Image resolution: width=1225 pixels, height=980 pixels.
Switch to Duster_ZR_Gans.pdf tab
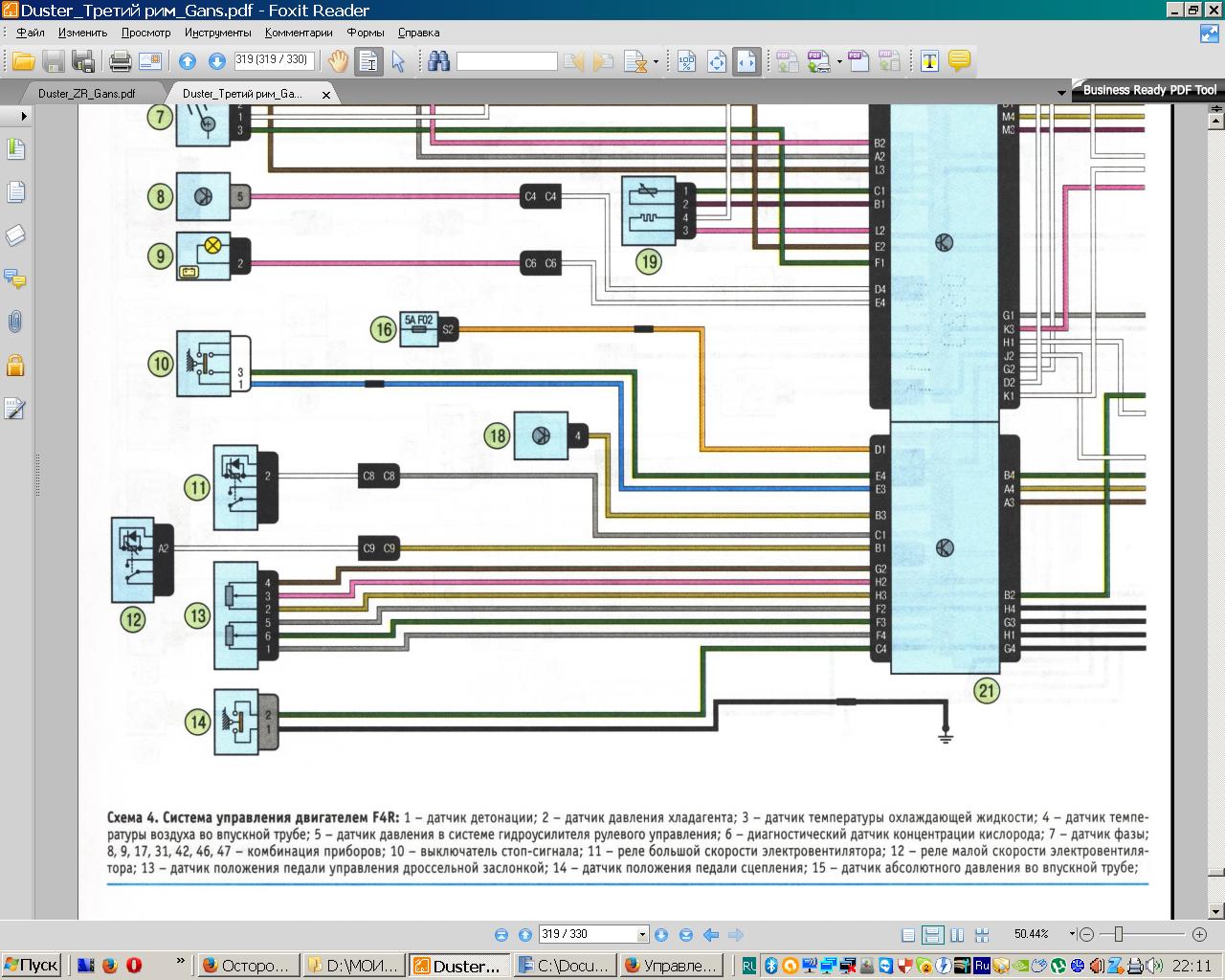(x=86, y=94)
